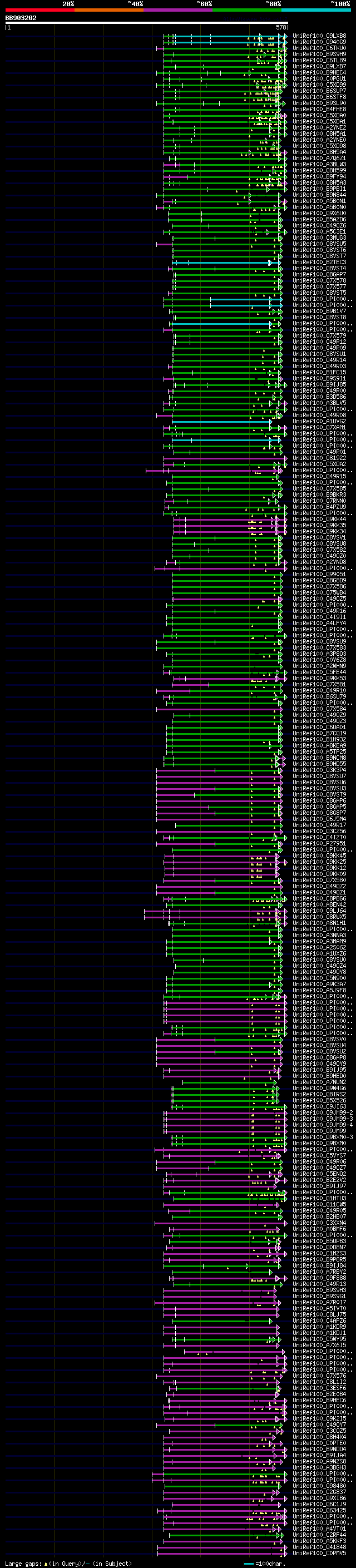356x1568 pixels.
Task: Select the UniRef100_B9PBI1 label
Action: pyautogui.click(x=319, y=189)
